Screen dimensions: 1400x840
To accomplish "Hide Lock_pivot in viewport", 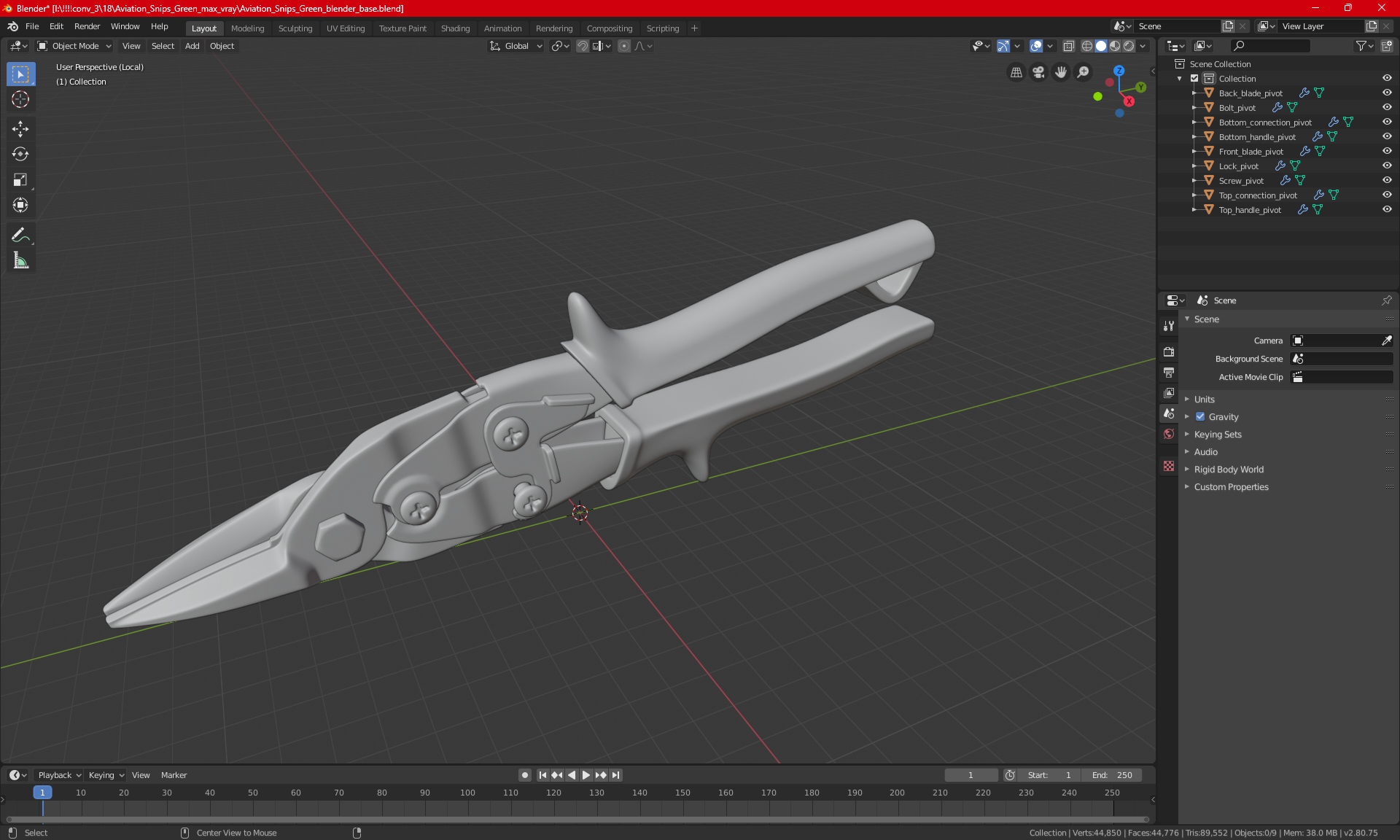I will coord(1387,166).
